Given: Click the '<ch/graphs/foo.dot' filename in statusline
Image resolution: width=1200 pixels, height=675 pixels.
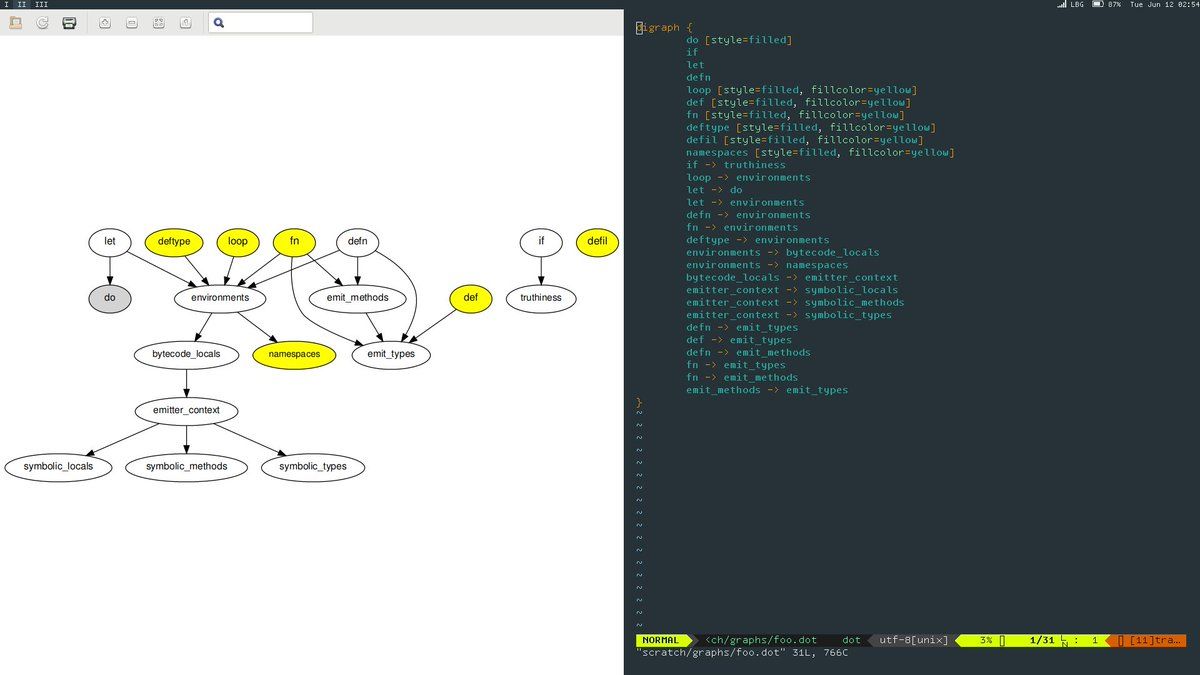Looking at the screenshot, I should [x=761, y=640].
